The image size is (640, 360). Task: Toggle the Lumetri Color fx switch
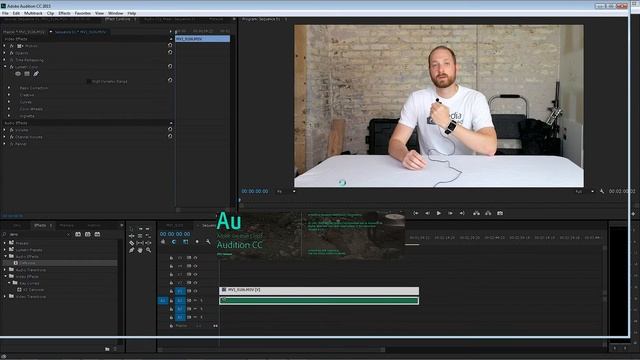click(11, 67)
